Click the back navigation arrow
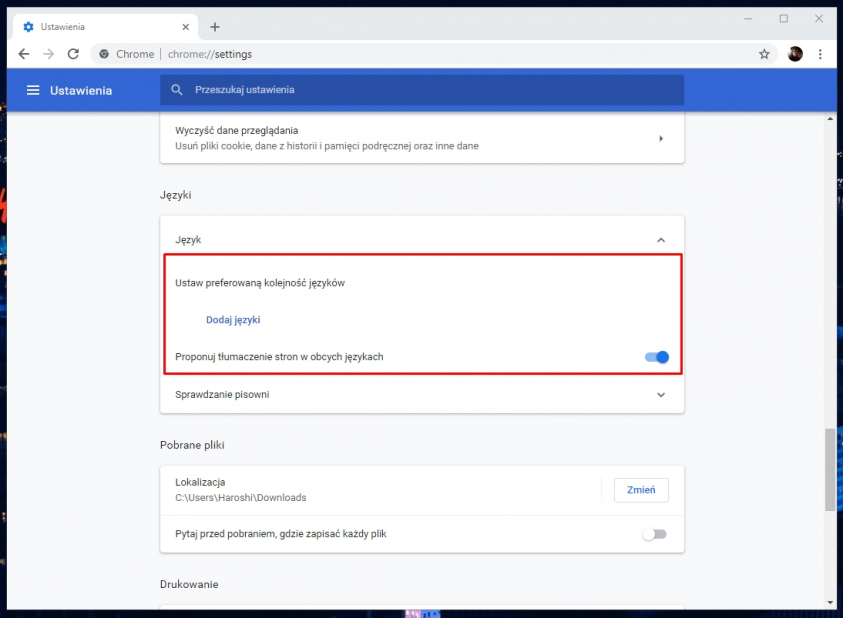Screen dimensions: 843x618 [23, 54]
